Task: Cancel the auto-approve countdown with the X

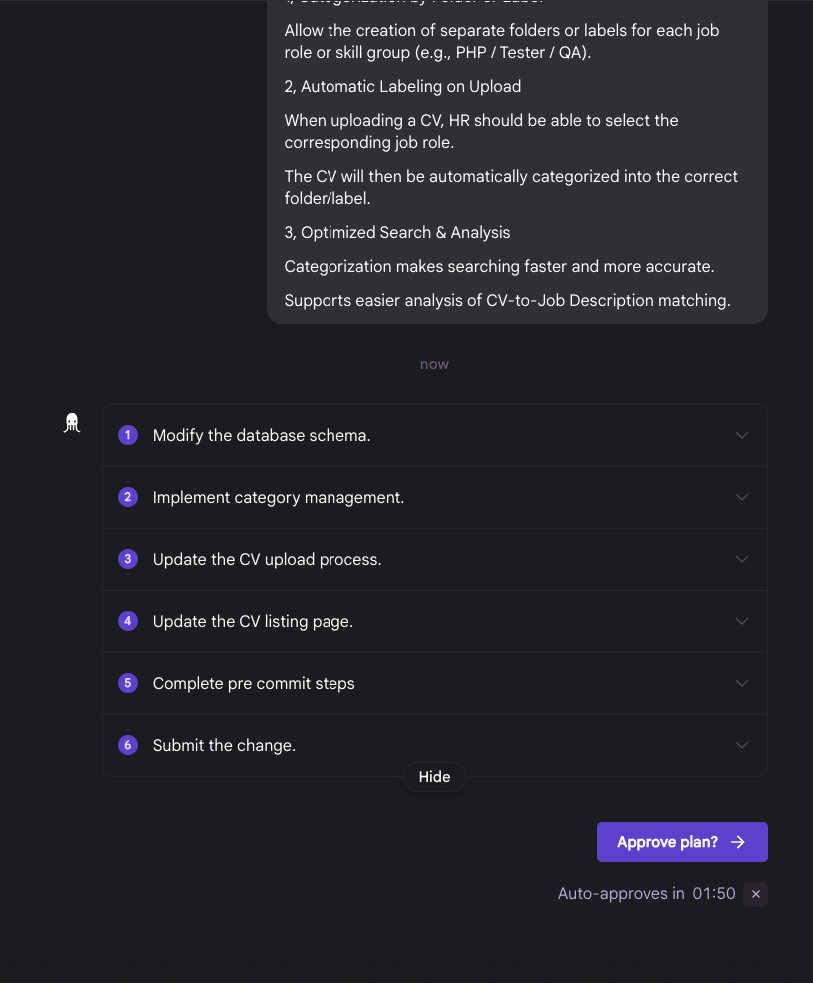Action: (x=756, y=894)
